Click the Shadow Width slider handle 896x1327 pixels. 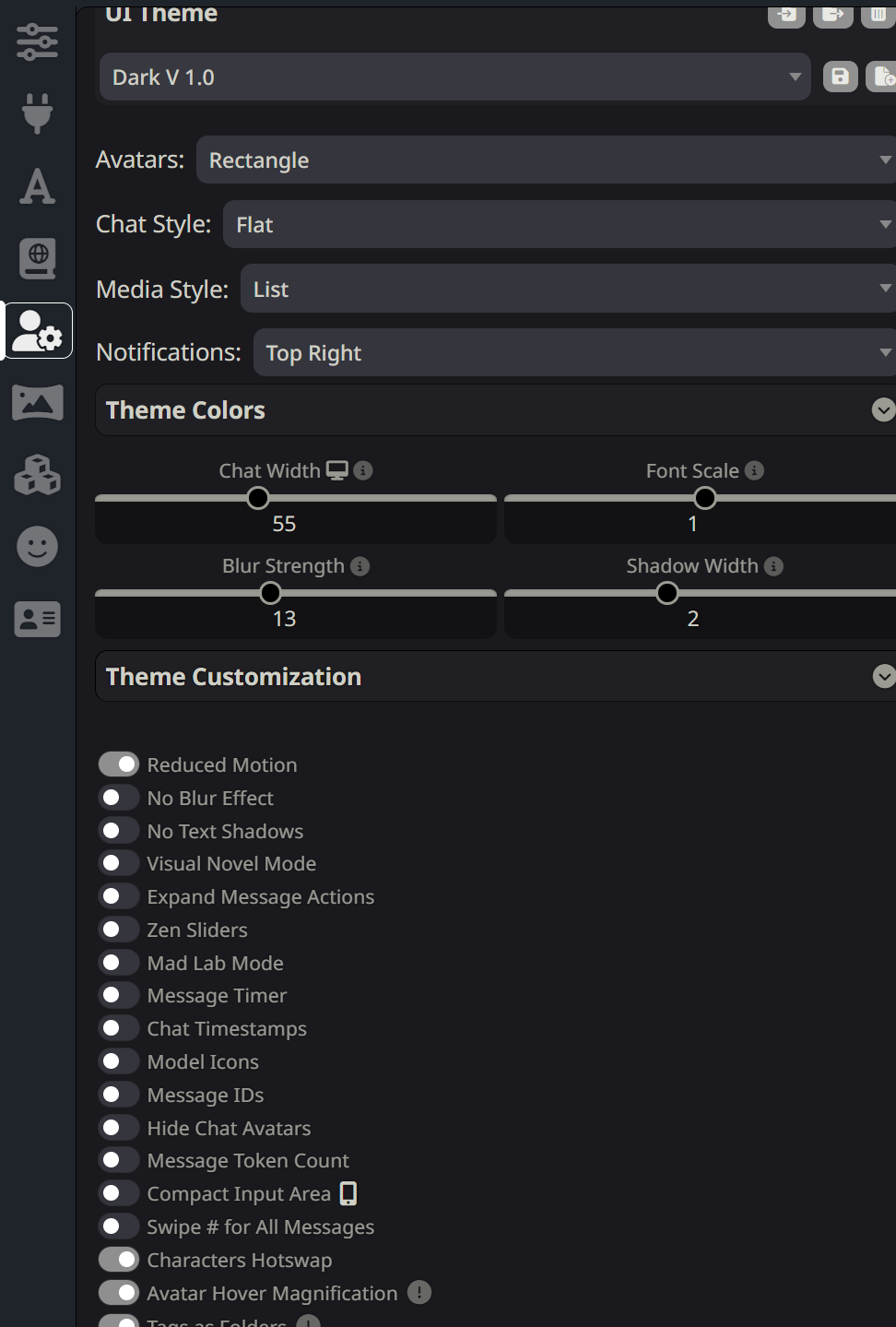click(x=667, y=593)
